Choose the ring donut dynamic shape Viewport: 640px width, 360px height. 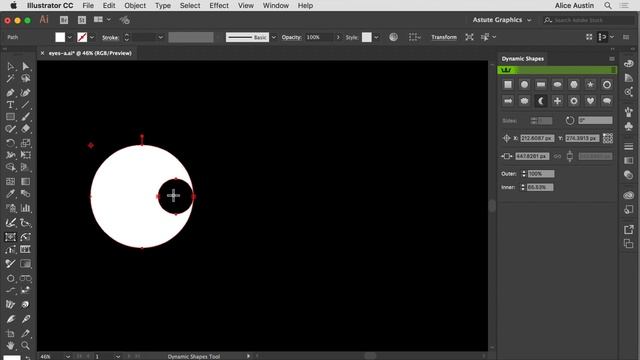tap(607, 84)
